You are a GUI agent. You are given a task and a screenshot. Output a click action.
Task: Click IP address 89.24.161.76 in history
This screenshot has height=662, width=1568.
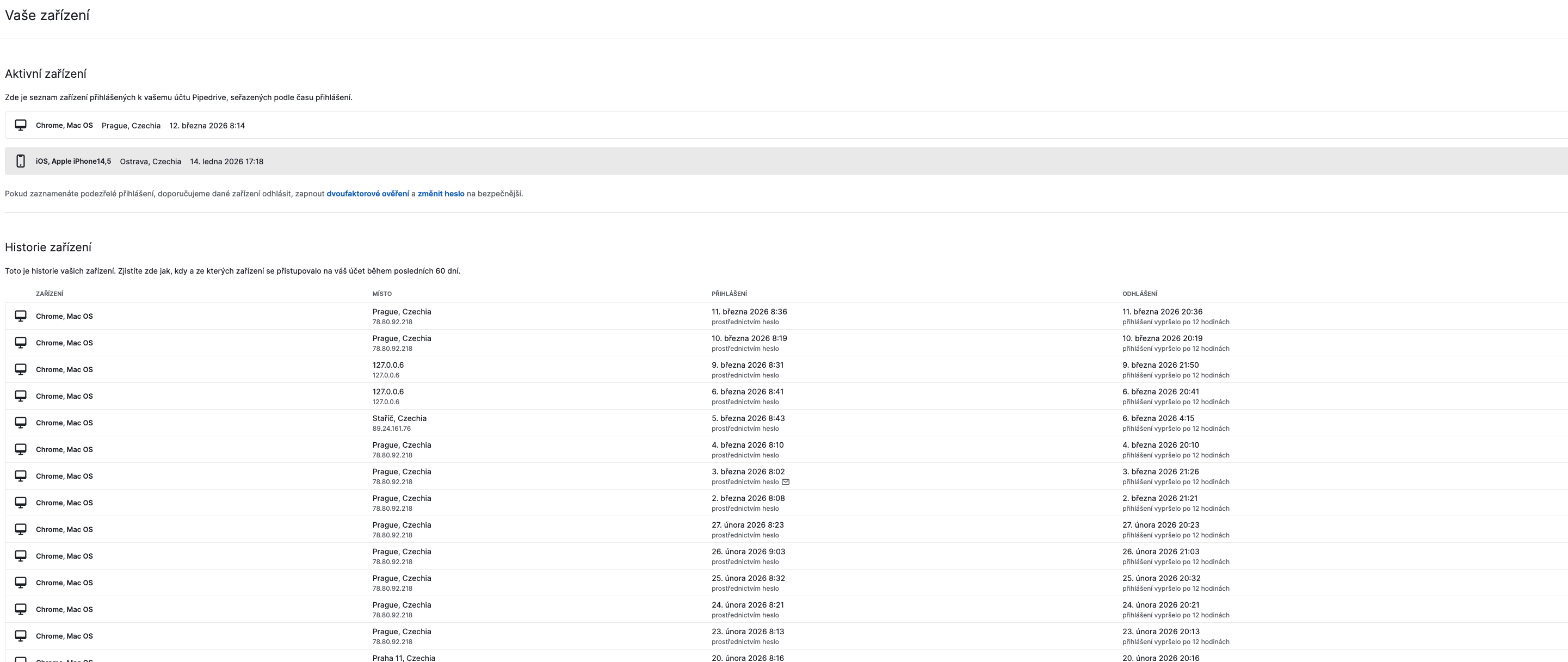(391, 429)
